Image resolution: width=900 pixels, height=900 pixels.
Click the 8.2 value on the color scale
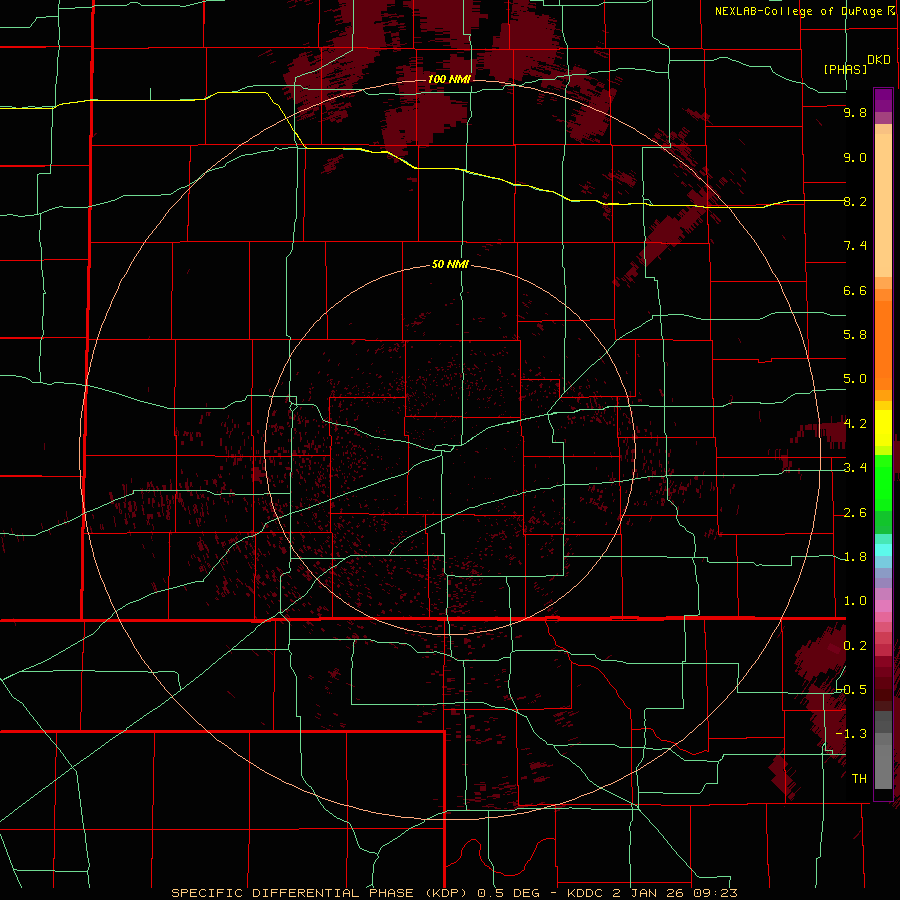(855, 201)
